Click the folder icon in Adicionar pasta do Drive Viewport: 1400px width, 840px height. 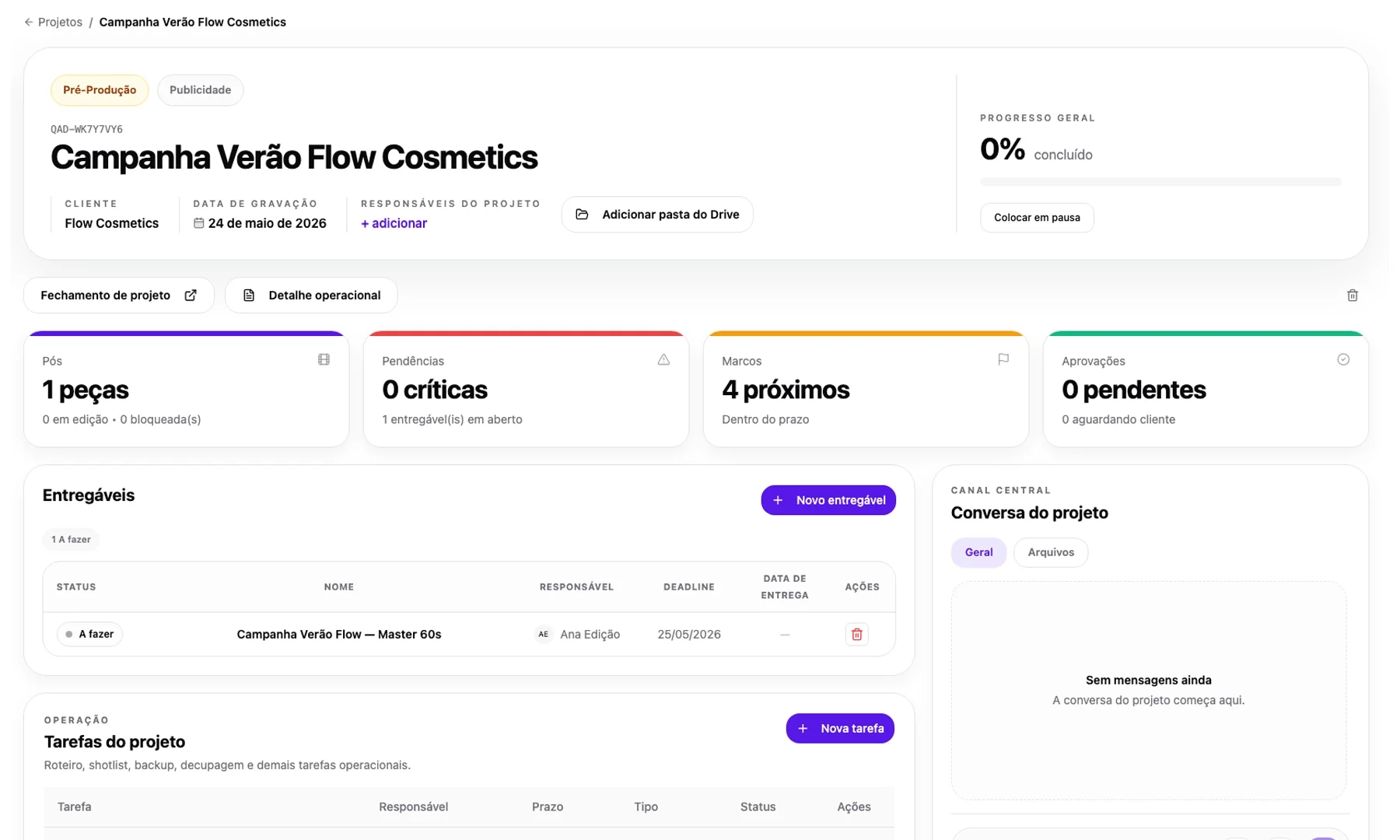(582, 215)
